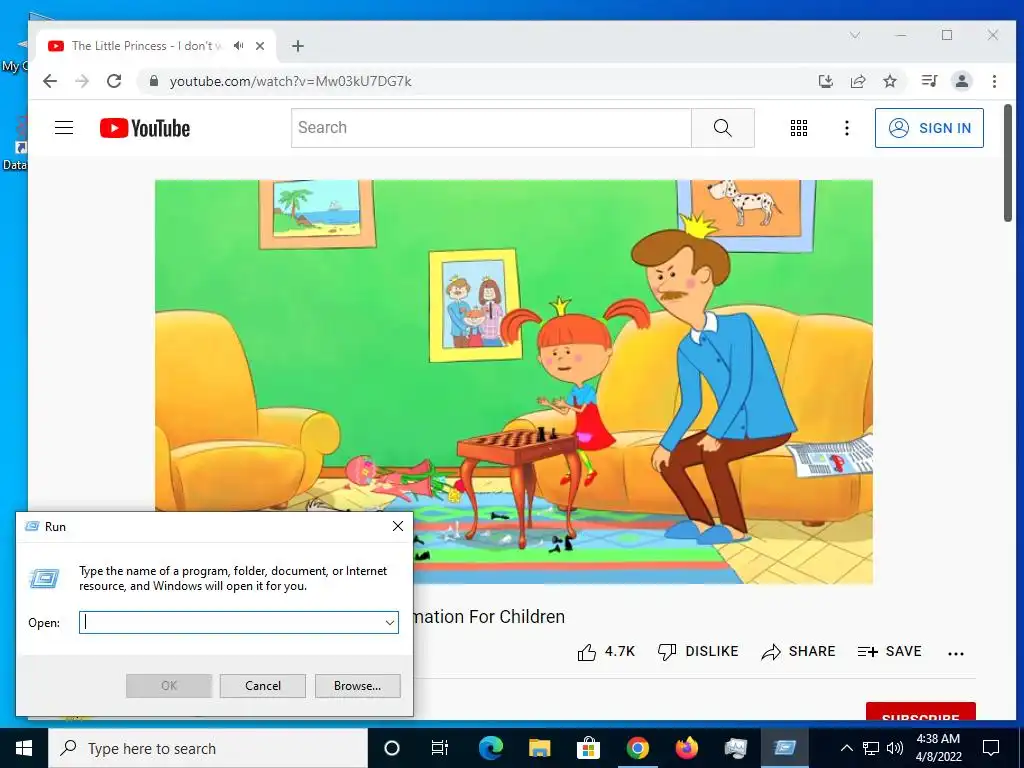Open File Explorer from the taskbar
1024x768 pixels.
click(539, 748)
